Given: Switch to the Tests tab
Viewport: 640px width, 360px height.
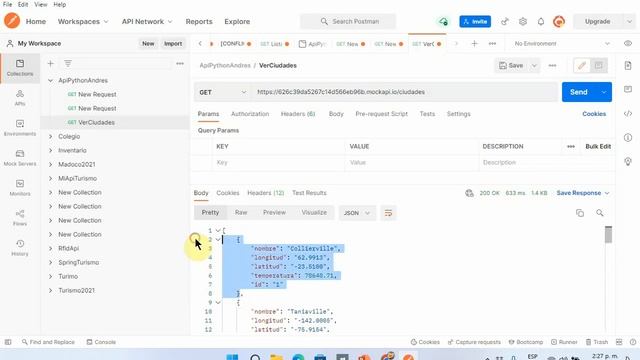Looking at the screenshot, I should click(x=427, y=114).
